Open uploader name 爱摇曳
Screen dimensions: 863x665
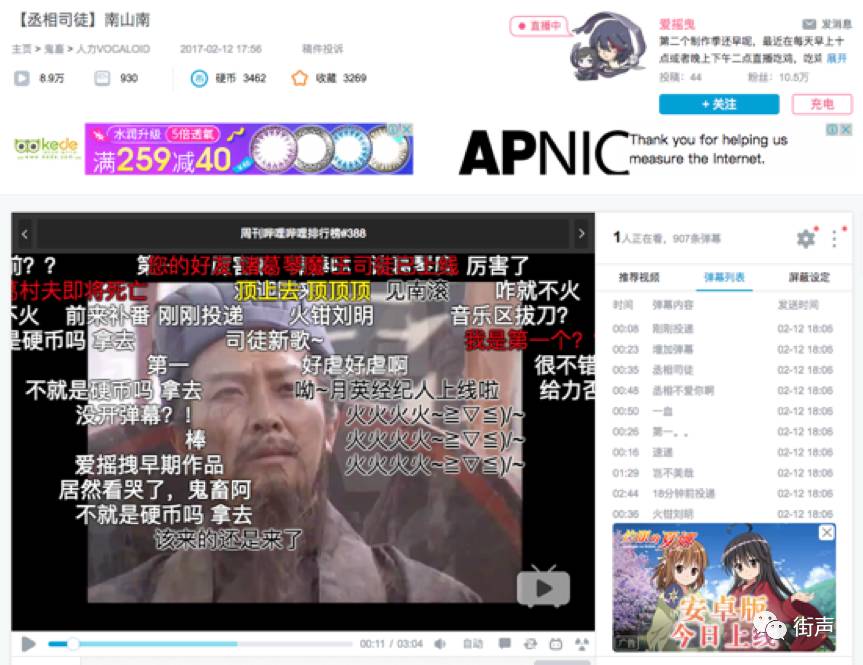678,24
